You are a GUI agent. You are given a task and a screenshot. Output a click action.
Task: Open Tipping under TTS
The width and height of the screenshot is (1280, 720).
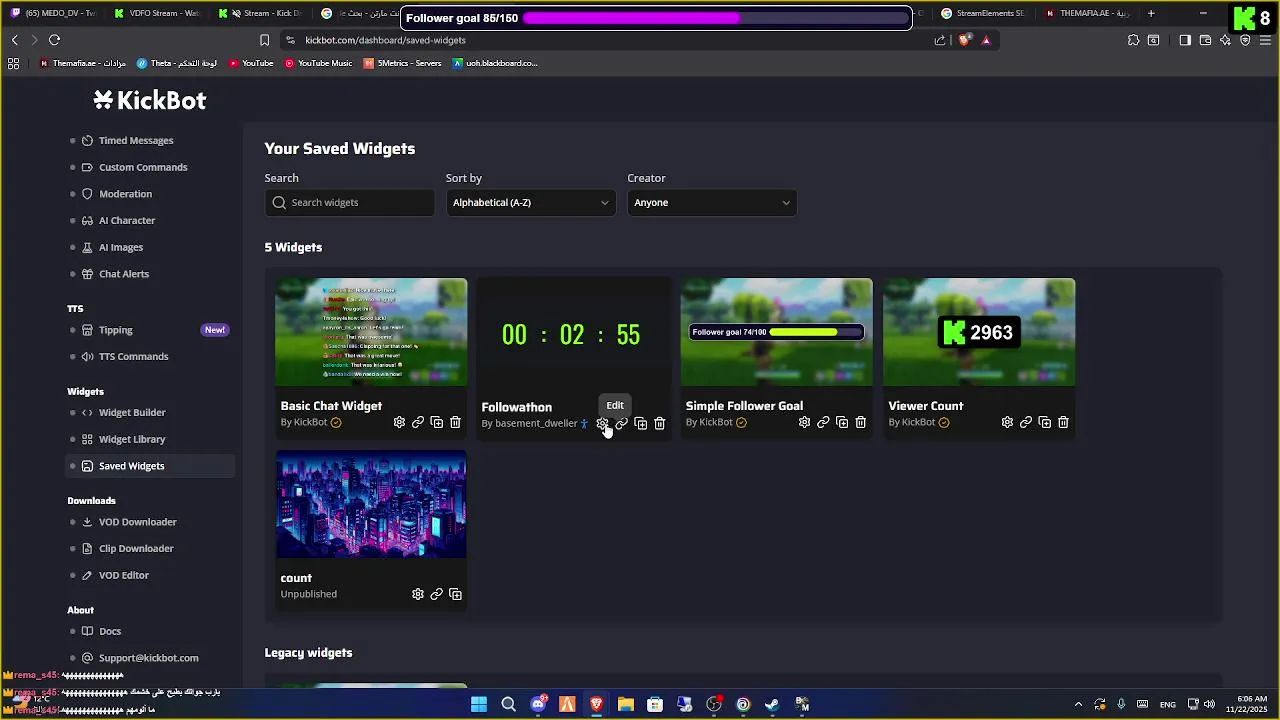pyautogui.click(x=115, y=330)
